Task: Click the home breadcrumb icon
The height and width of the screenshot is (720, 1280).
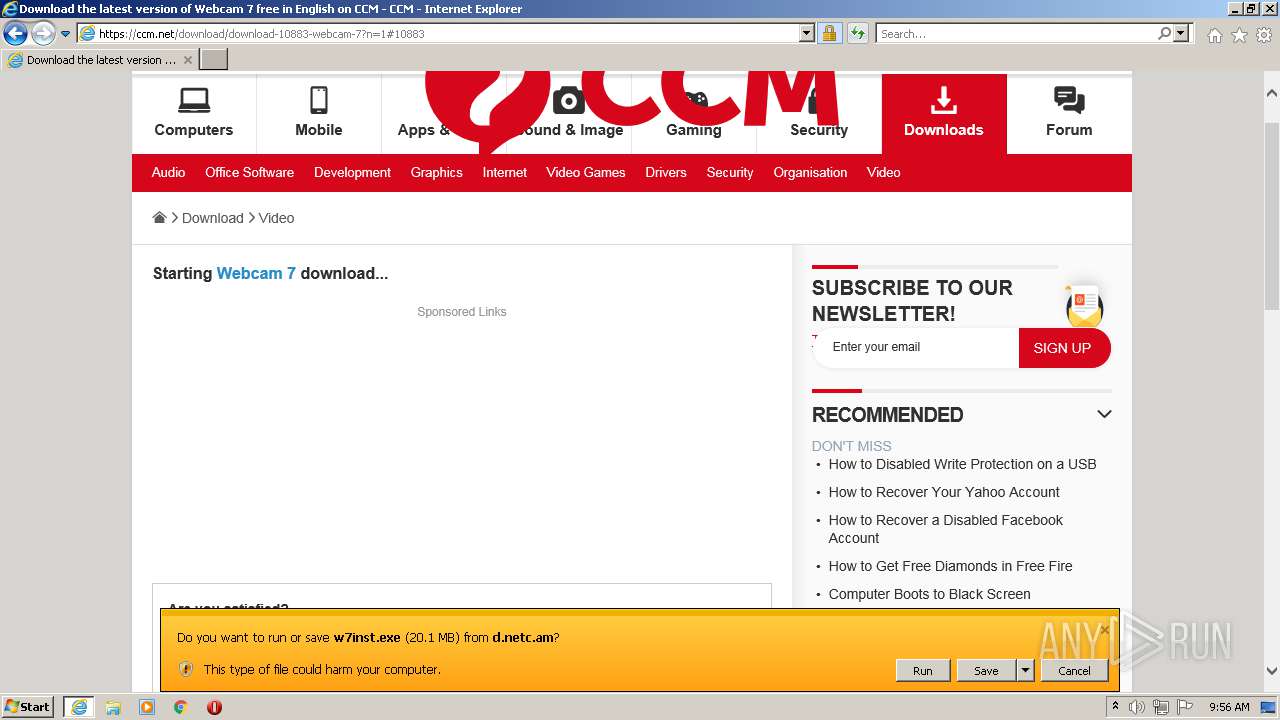Action: (x=159, y=217)
